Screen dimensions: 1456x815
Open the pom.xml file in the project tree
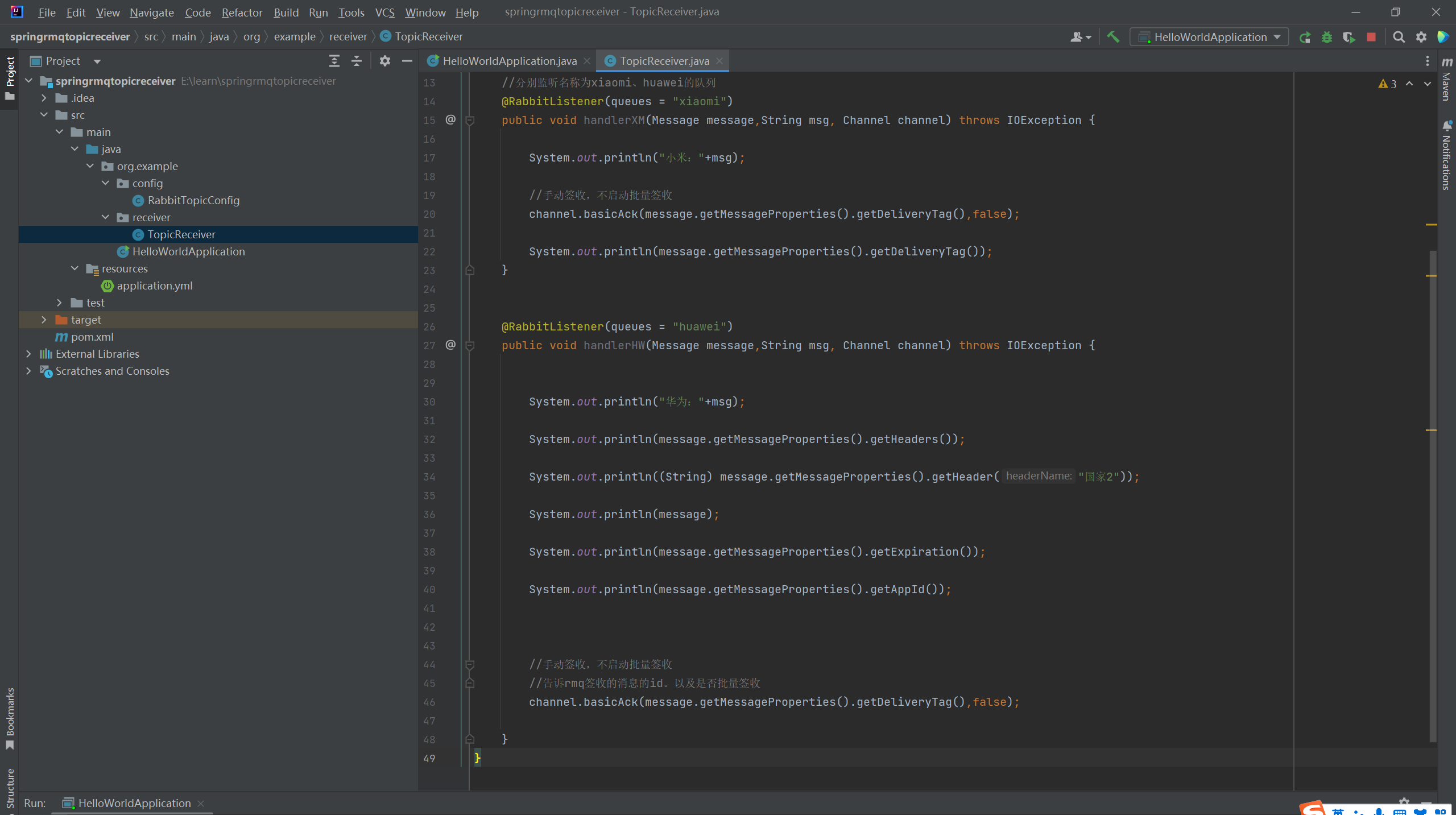point(92,337)
